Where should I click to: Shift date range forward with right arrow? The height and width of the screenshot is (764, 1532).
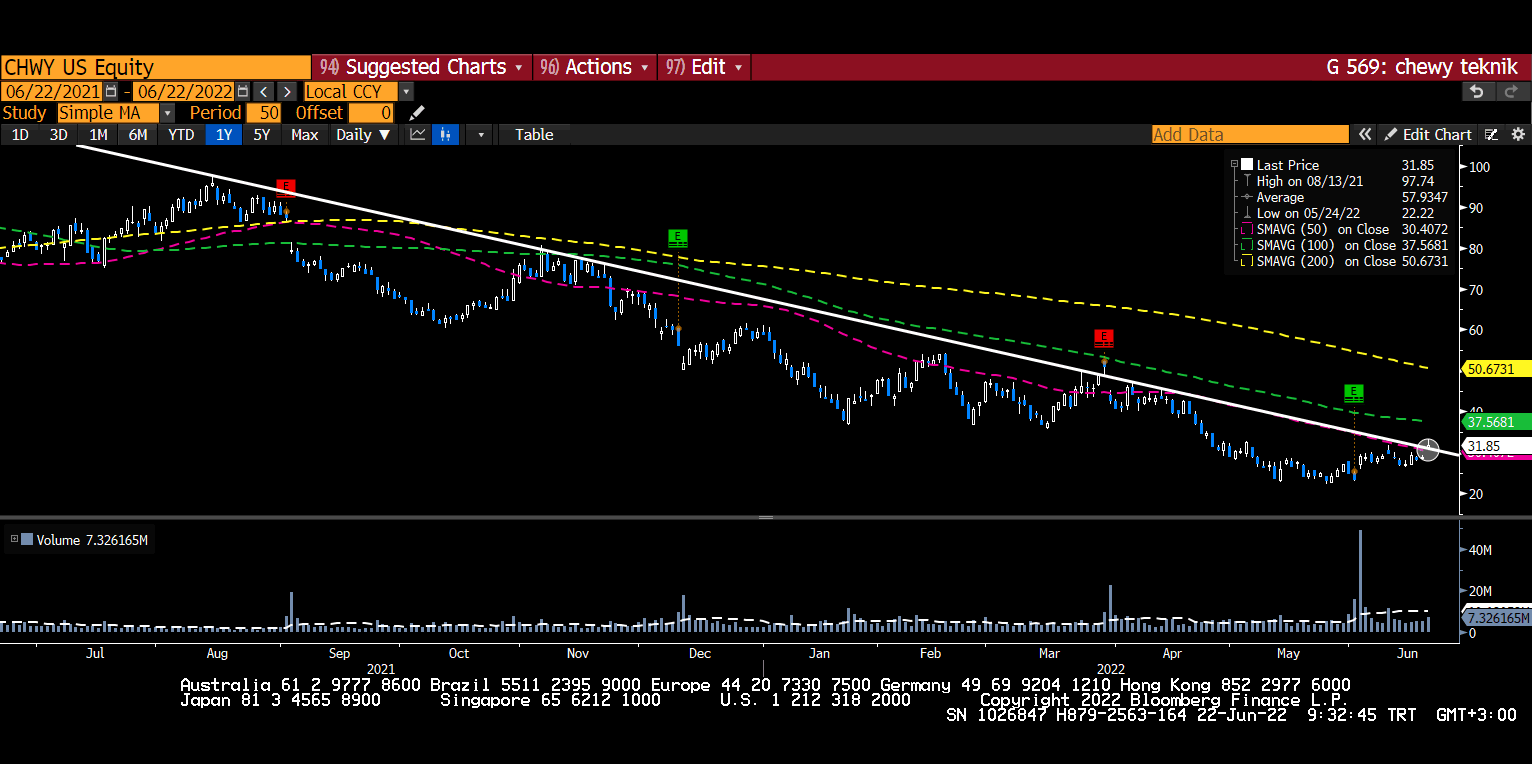tap(286, 91)
